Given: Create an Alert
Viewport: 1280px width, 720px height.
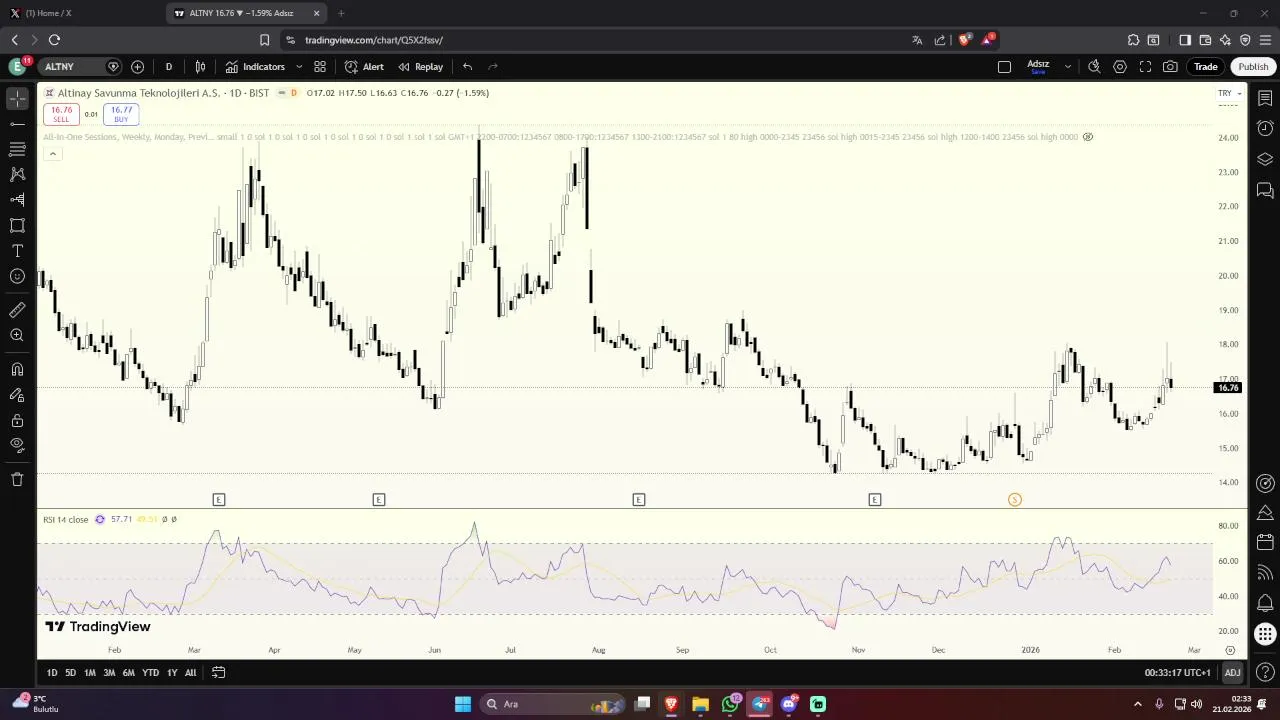Looking at the screenshot, I should (364, 67).
